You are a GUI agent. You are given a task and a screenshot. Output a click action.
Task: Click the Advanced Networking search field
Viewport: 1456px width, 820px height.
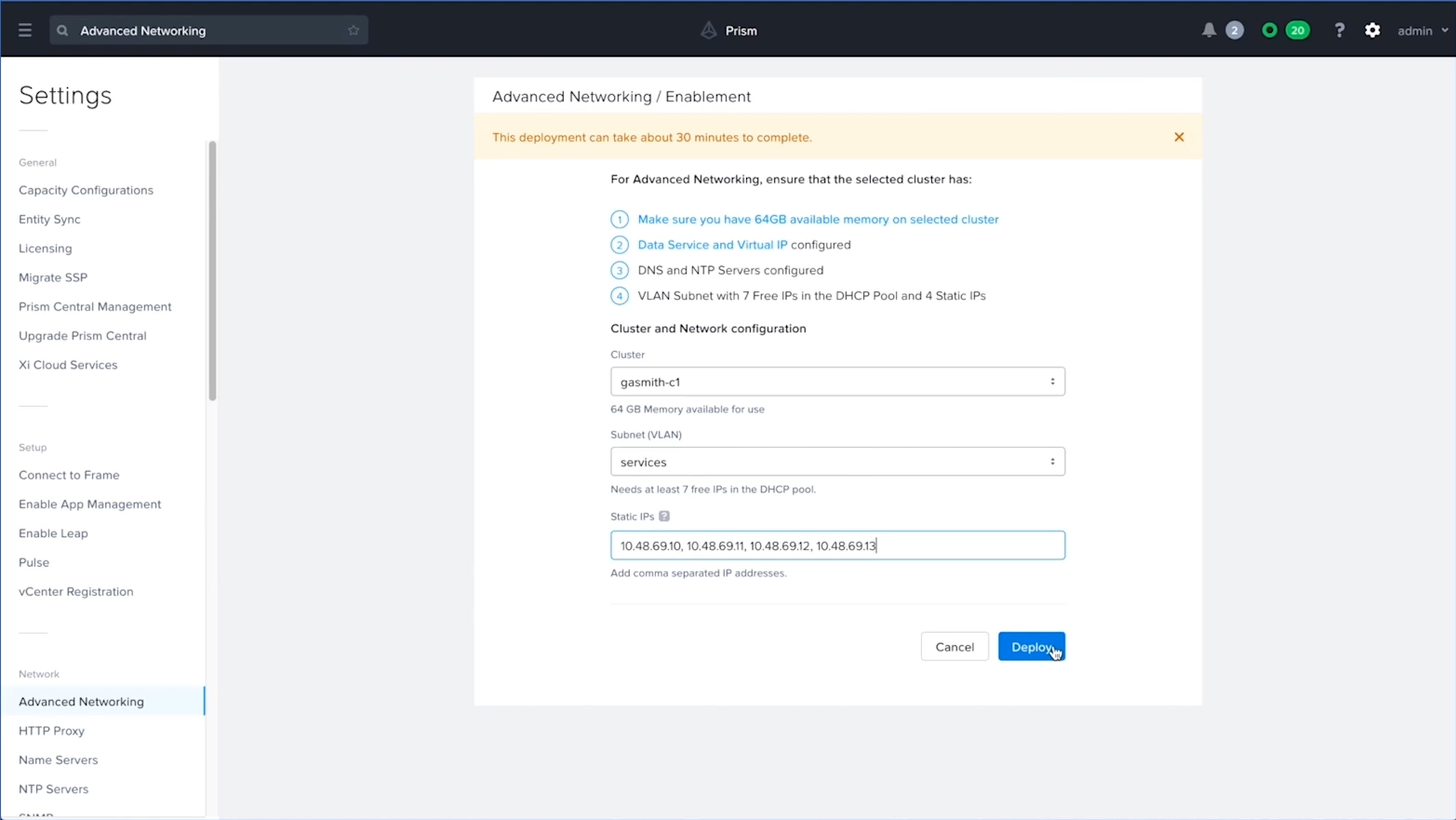(208, 31)
